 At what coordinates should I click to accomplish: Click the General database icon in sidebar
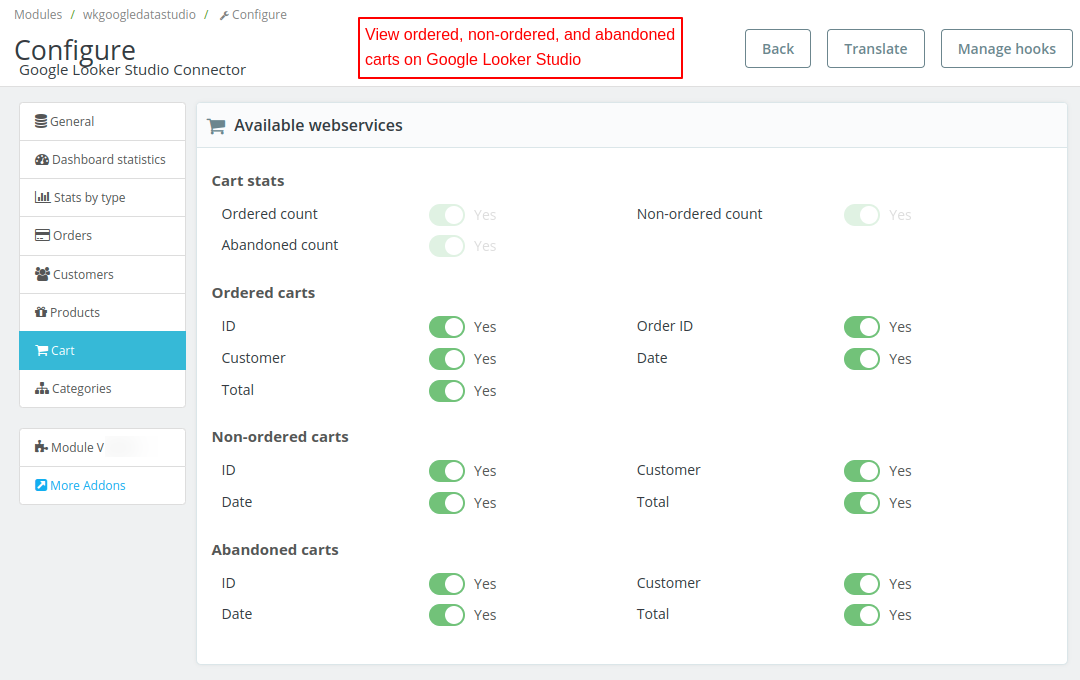pos(41,121)
